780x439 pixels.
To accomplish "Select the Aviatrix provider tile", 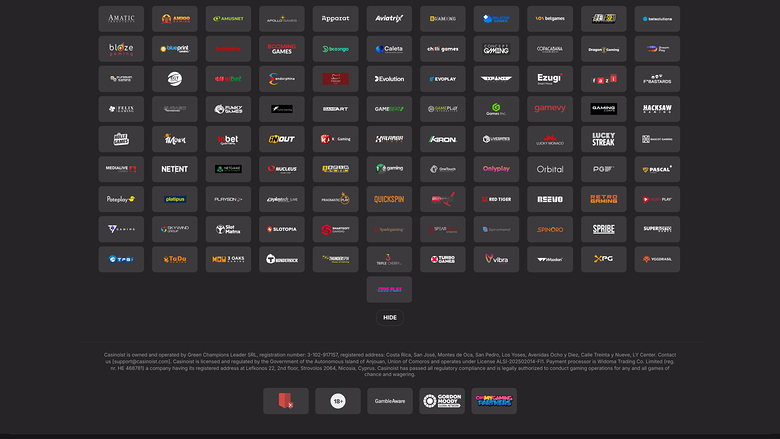I will pos(389,19).
